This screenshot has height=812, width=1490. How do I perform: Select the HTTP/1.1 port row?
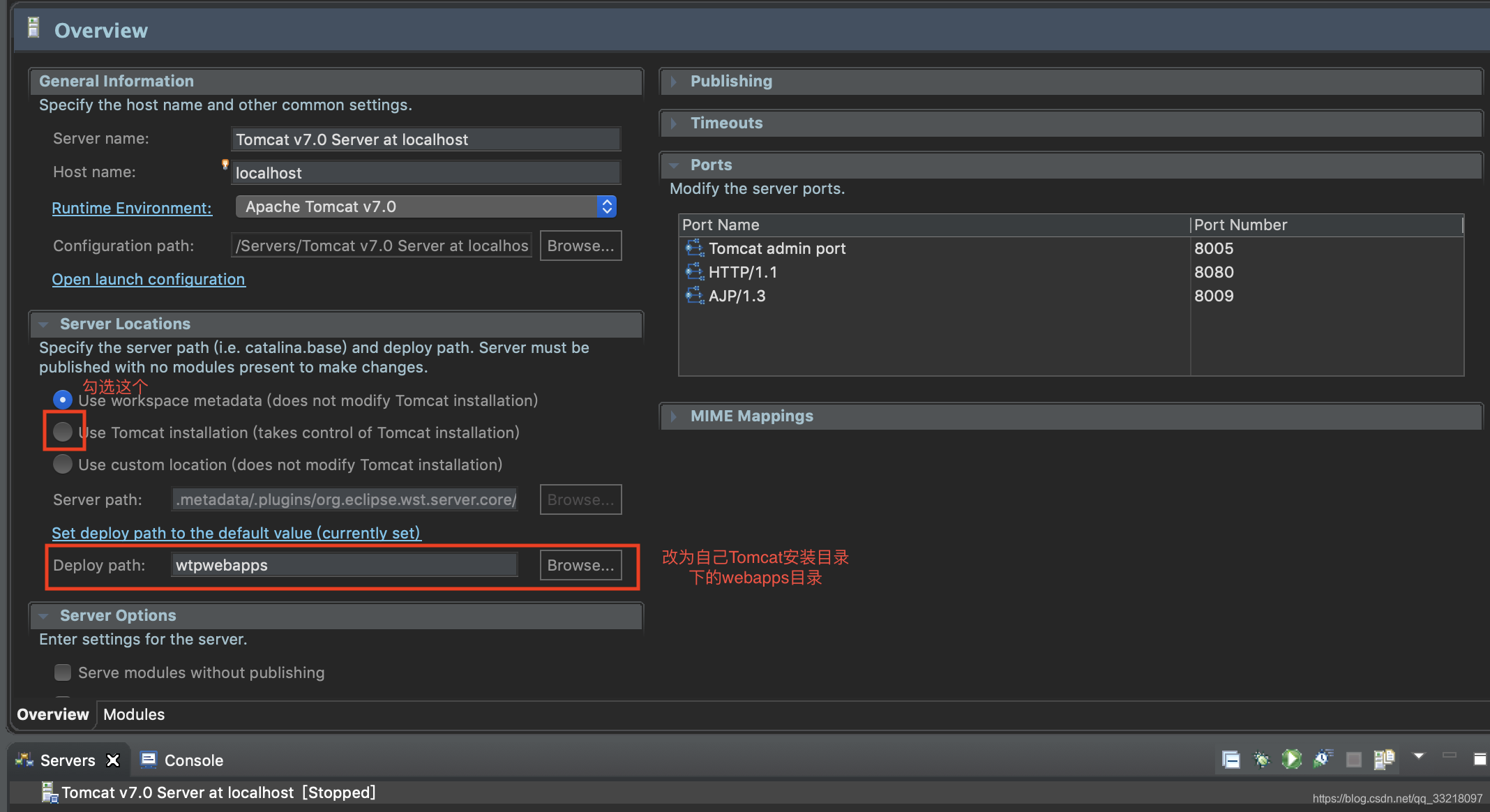(1071, 272)
